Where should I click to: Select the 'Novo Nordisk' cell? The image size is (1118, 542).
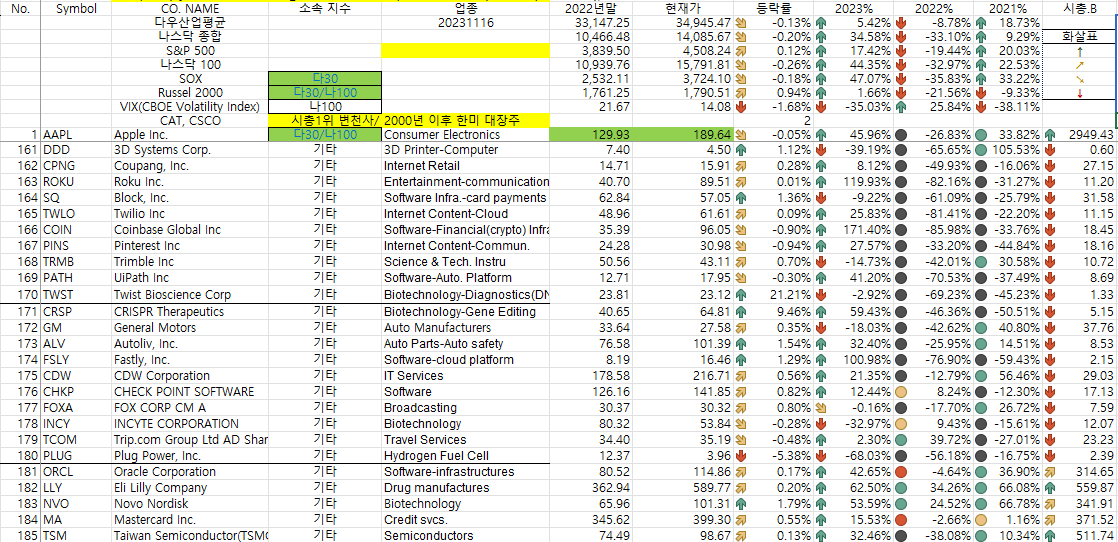pyautogui.click(x=190, y=503)
